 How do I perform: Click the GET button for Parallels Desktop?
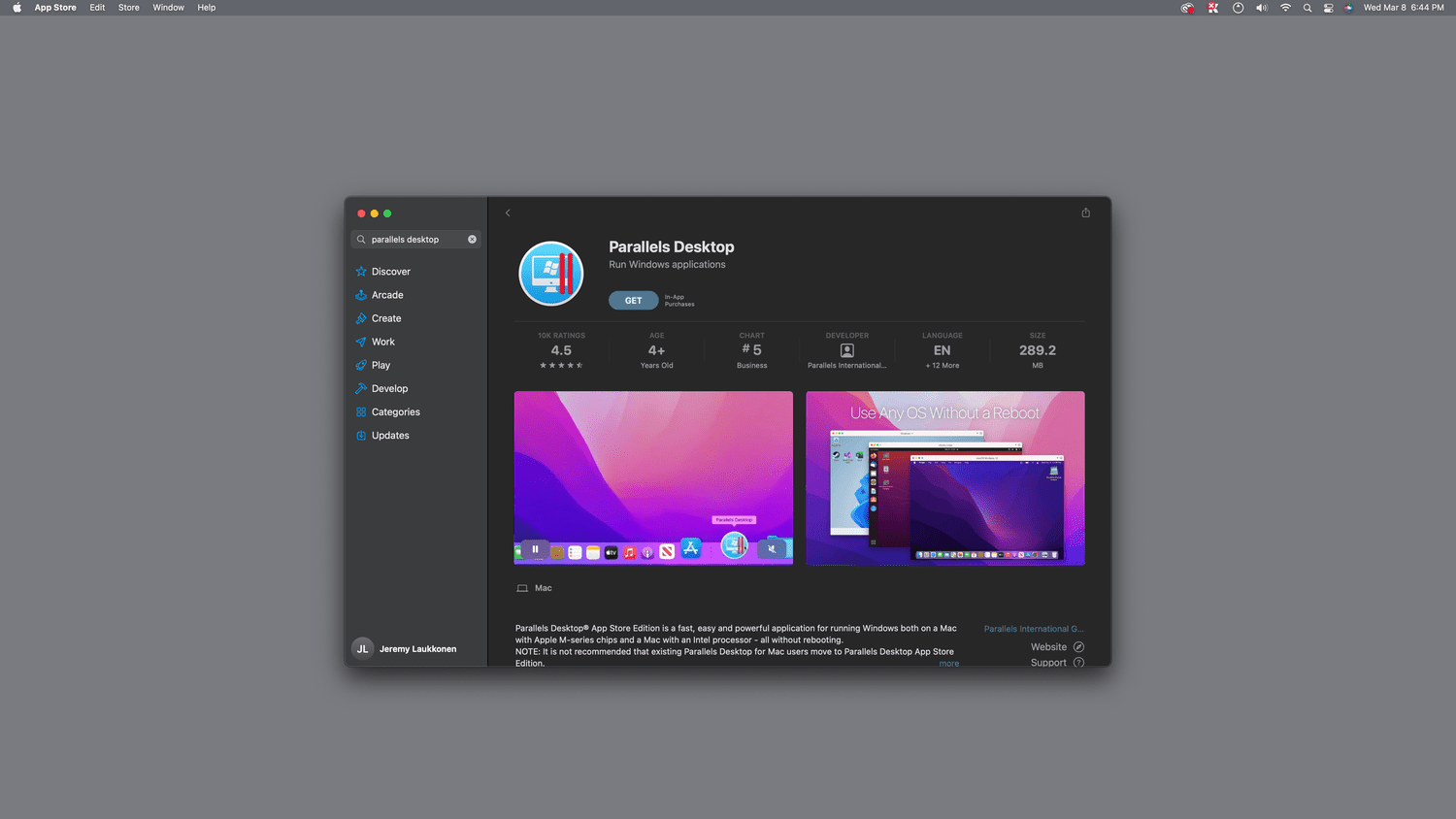633,301
